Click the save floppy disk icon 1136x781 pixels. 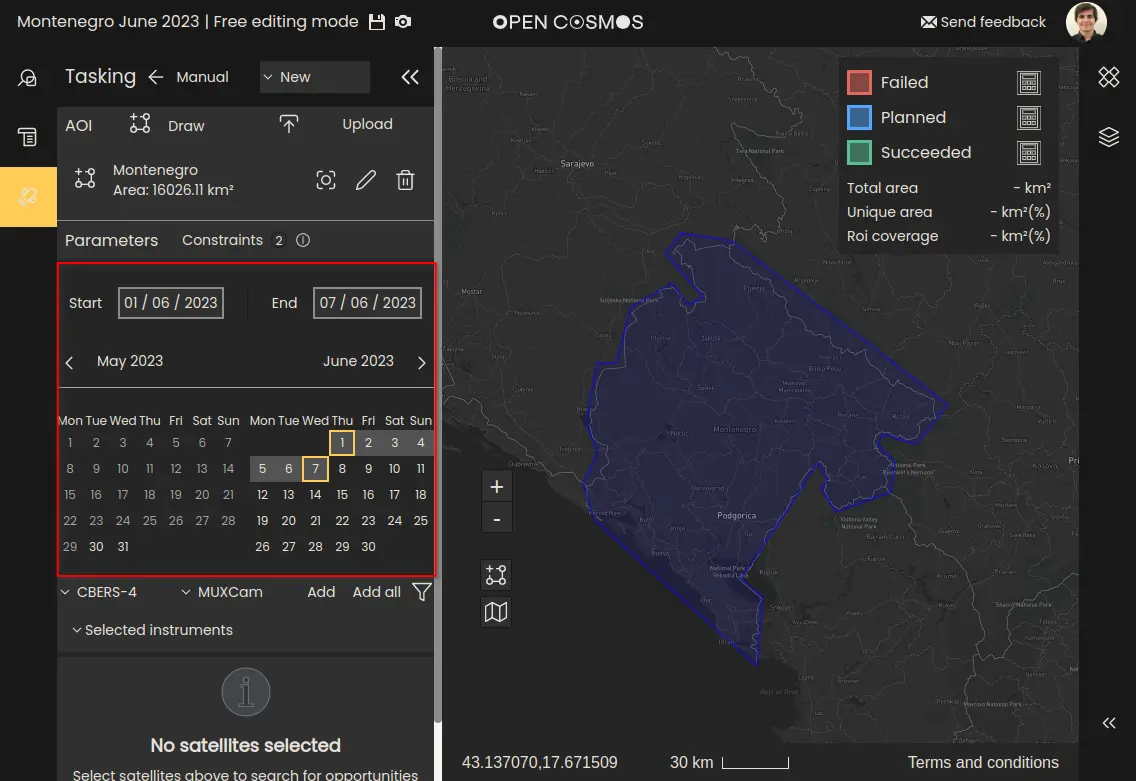tap(377, 22)
